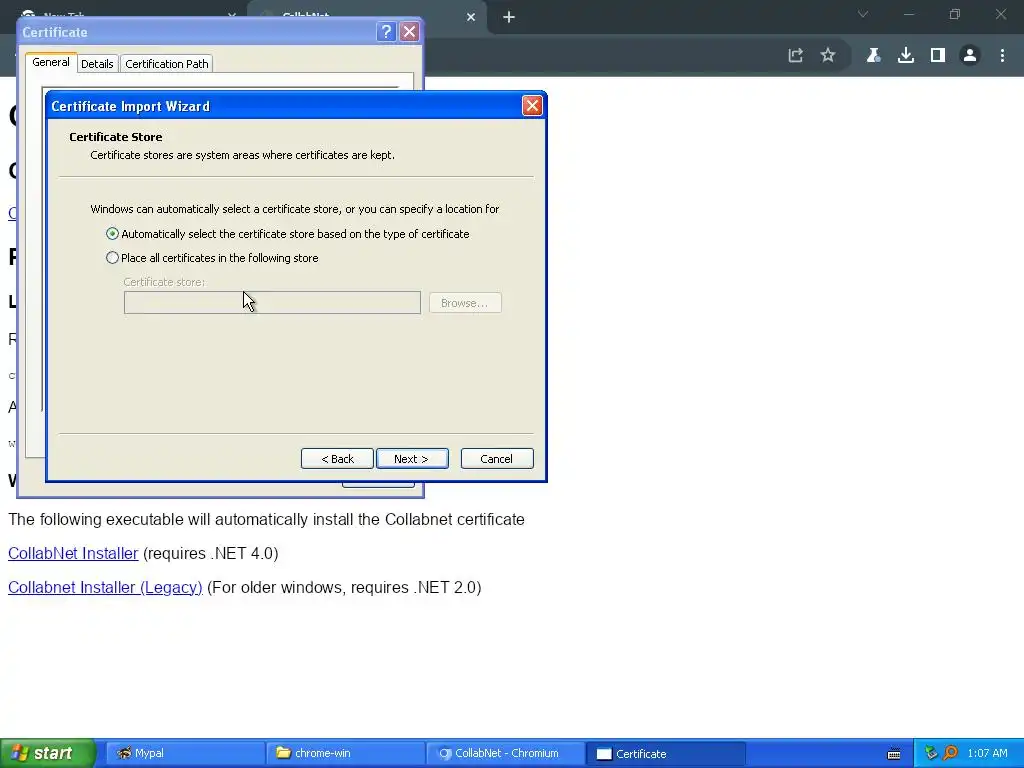Image resolution: width=1024 pixels, height=768 pixels.
Task: Close the Certificate Import Wizard dialog
Action: click(x=532, y=106)
